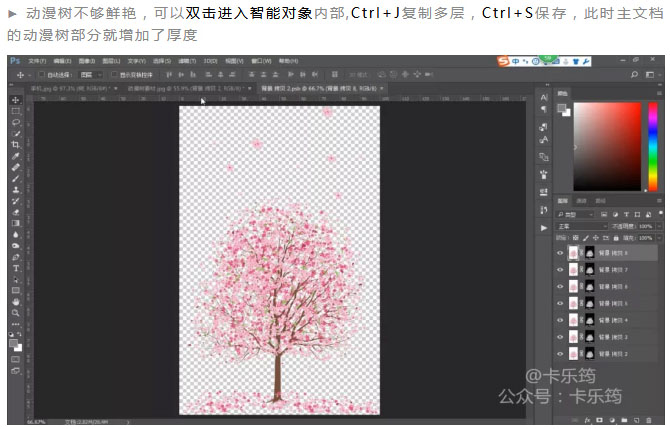670x429 pixels.
Task: Open the auto-select 图层 dropdown
Action: coord(91,75)
